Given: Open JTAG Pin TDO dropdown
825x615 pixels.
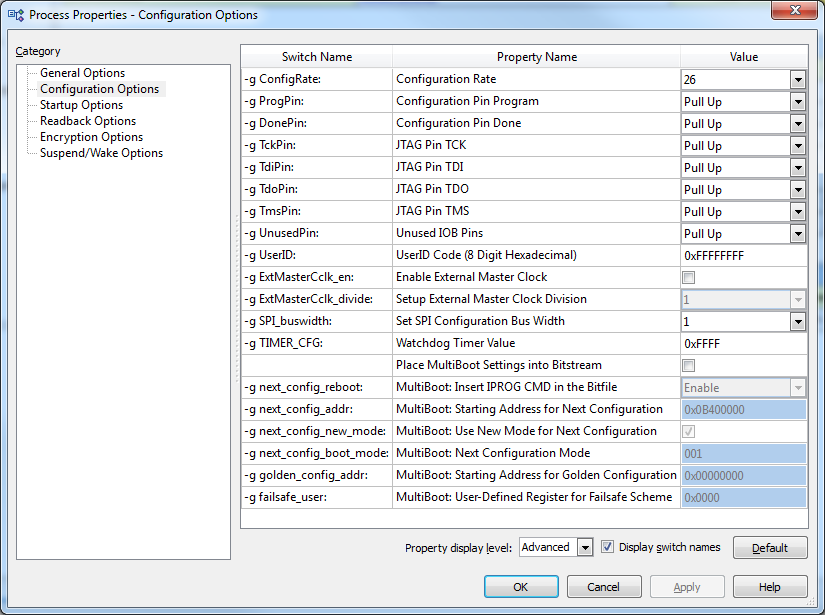Looking at the screenshot, I should pos(798,190).
